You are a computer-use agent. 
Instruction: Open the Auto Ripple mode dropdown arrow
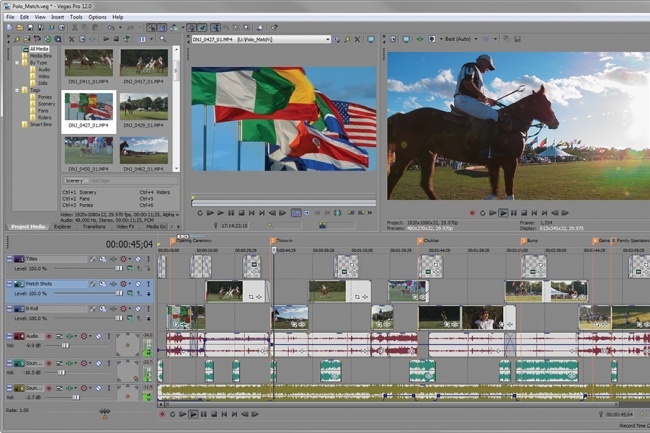(182, 28)
